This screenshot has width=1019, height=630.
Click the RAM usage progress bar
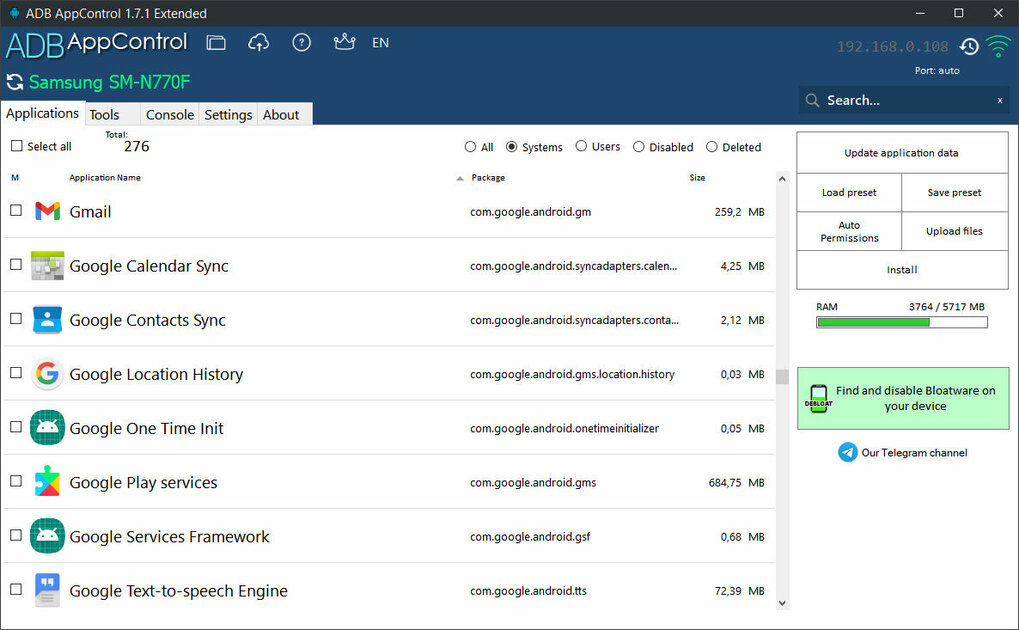click(x=901, y=322)
